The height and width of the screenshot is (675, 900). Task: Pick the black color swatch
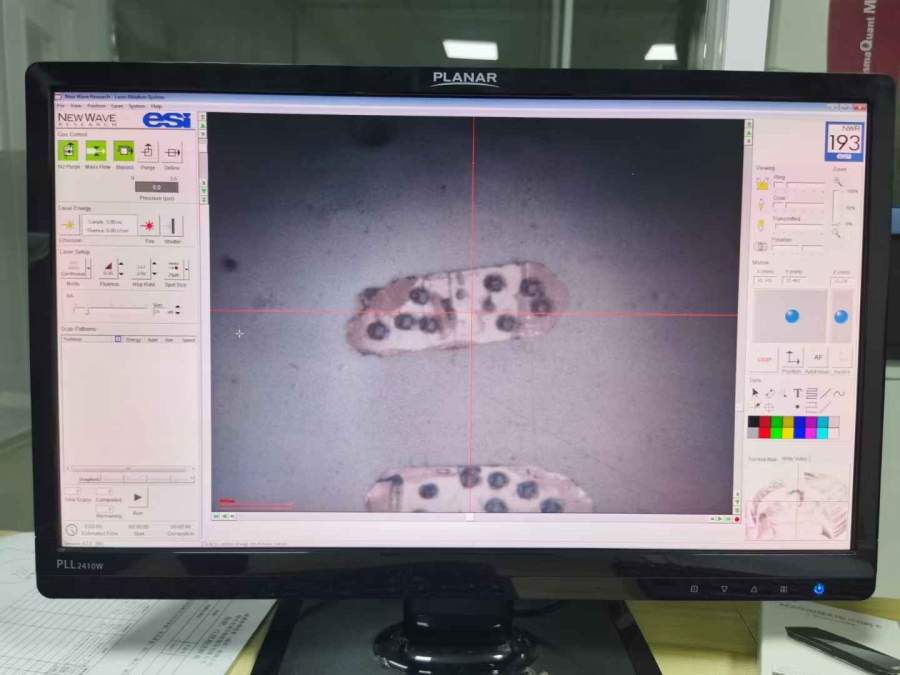pos(754,422)
